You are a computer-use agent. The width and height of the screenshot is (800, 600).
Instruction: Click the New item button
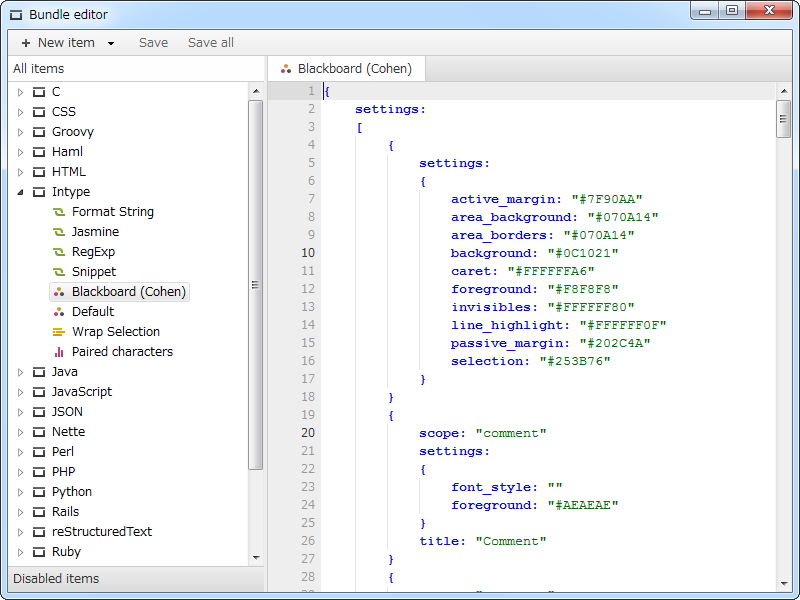click(x=58, y=43)
